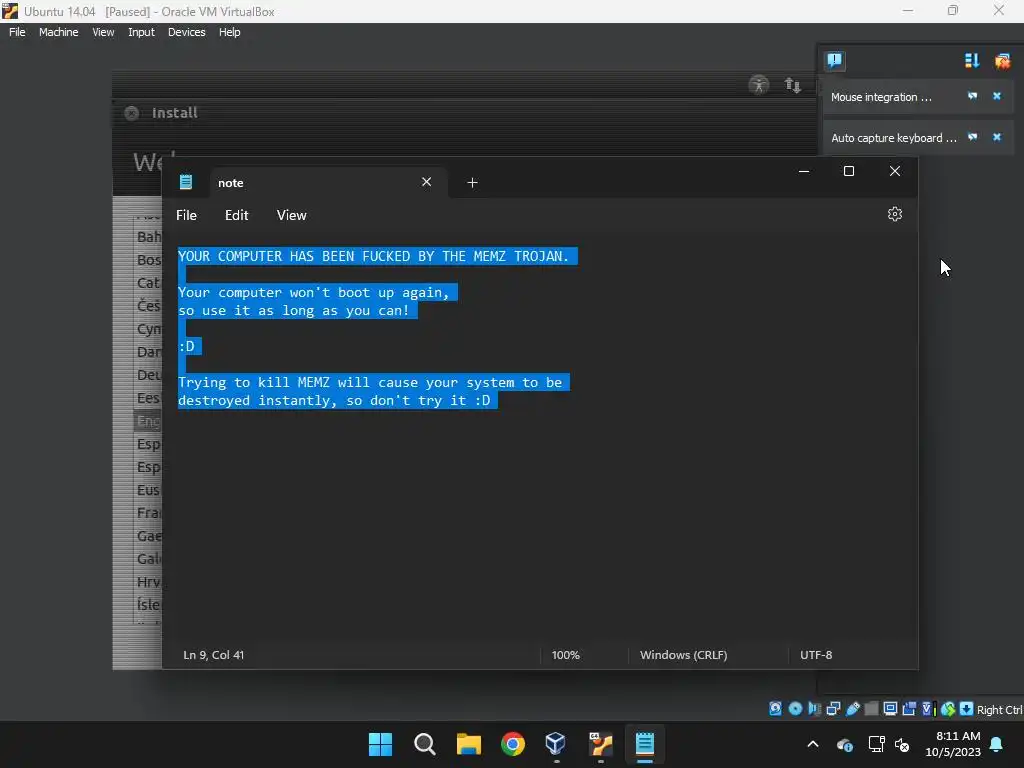Image resolution: width=1024 pixels, height=768 pixels.
Task: Toggle the VirtualBox notification center icon
Action: point(834,61)
